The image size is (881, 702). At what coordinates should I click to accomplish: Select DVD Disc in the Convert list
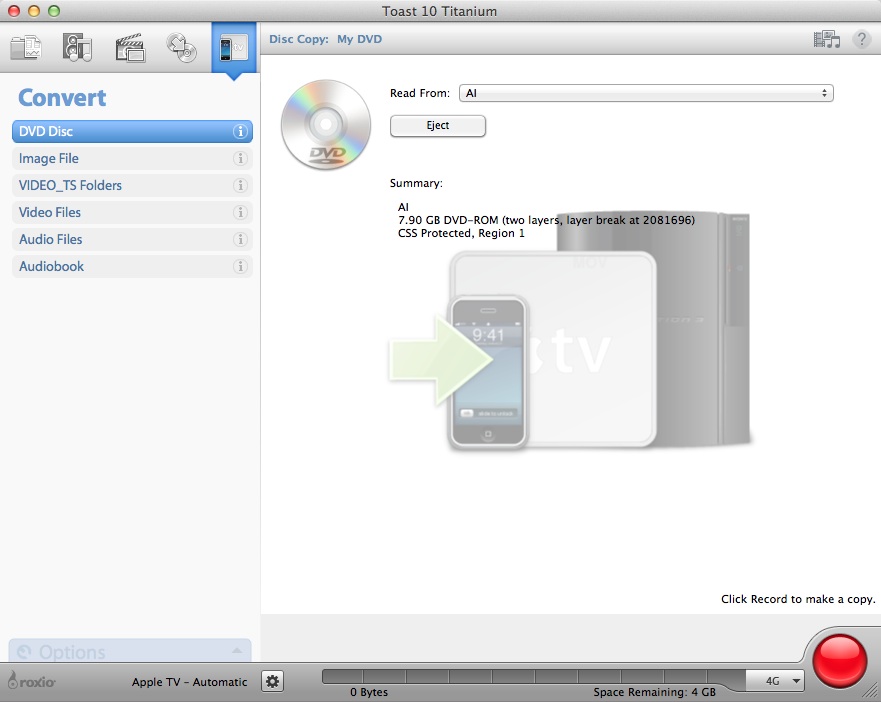[x=132, y=132]
